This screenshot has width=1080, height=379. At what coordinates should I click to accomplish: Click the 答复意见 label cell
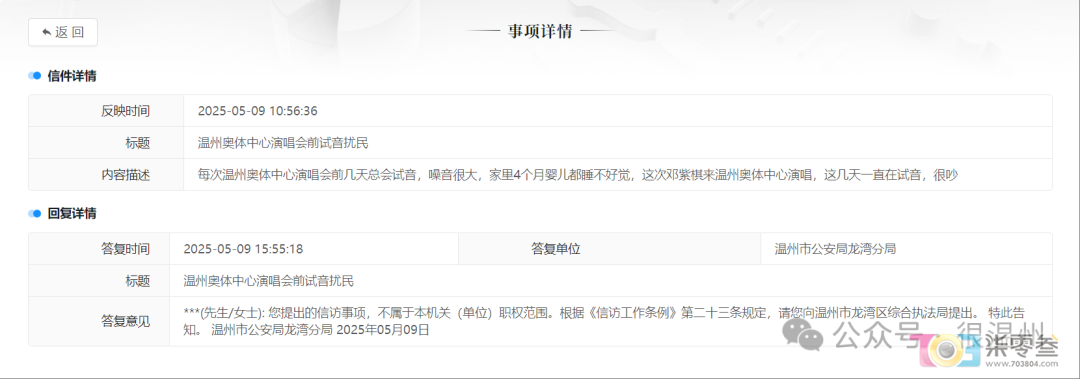99,321
